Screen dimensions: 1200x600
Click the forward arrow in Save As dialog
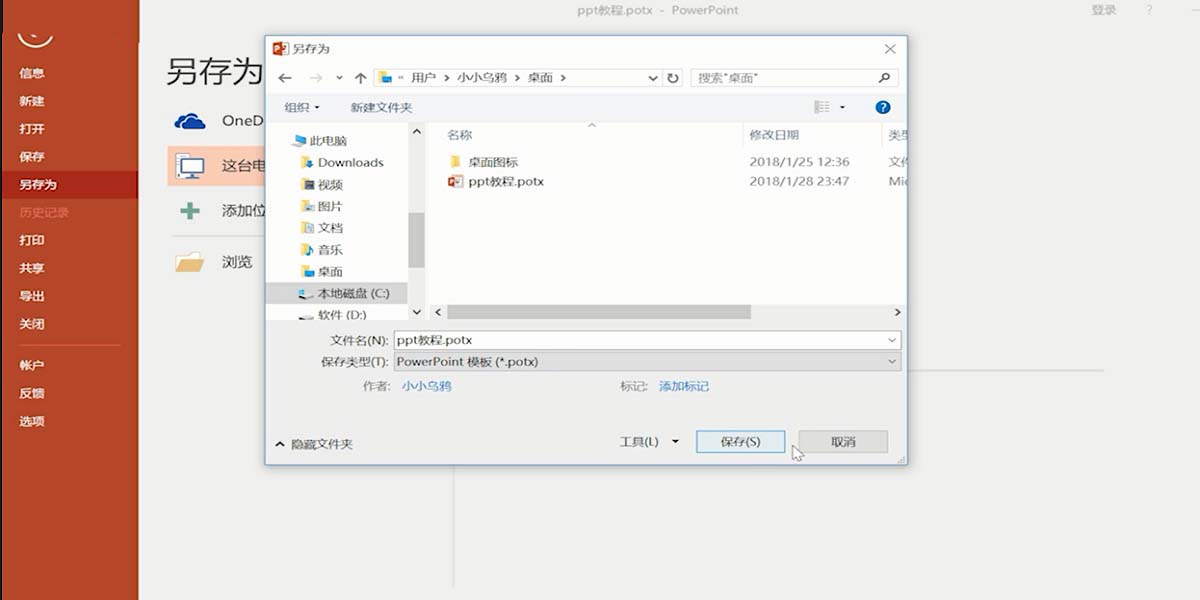point(314,78)
